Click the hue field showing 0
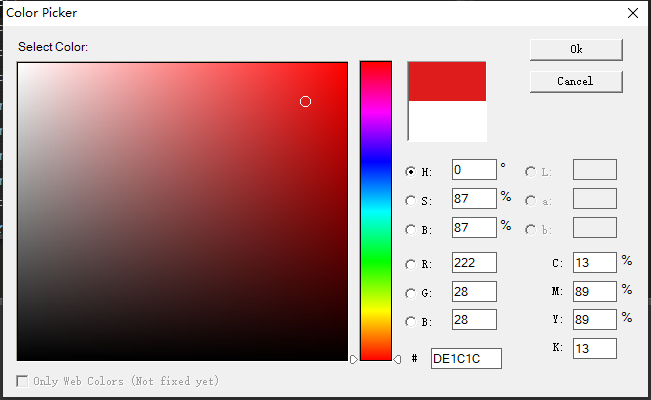The image size is (651, 400). click(x=474, y=169)
